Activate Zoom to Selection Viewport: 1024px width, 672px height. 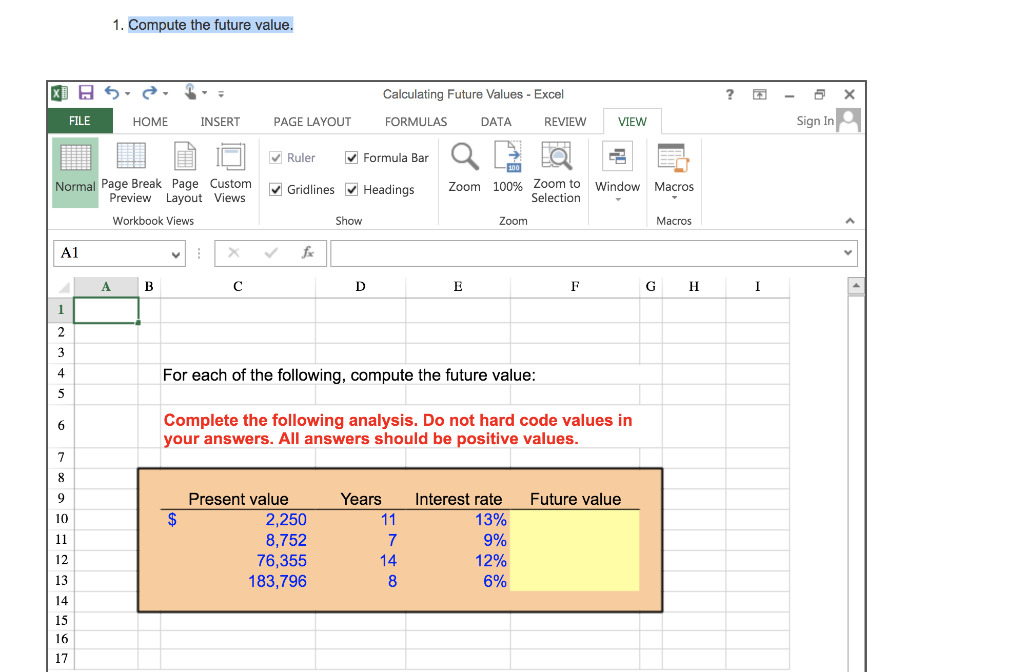556,166
